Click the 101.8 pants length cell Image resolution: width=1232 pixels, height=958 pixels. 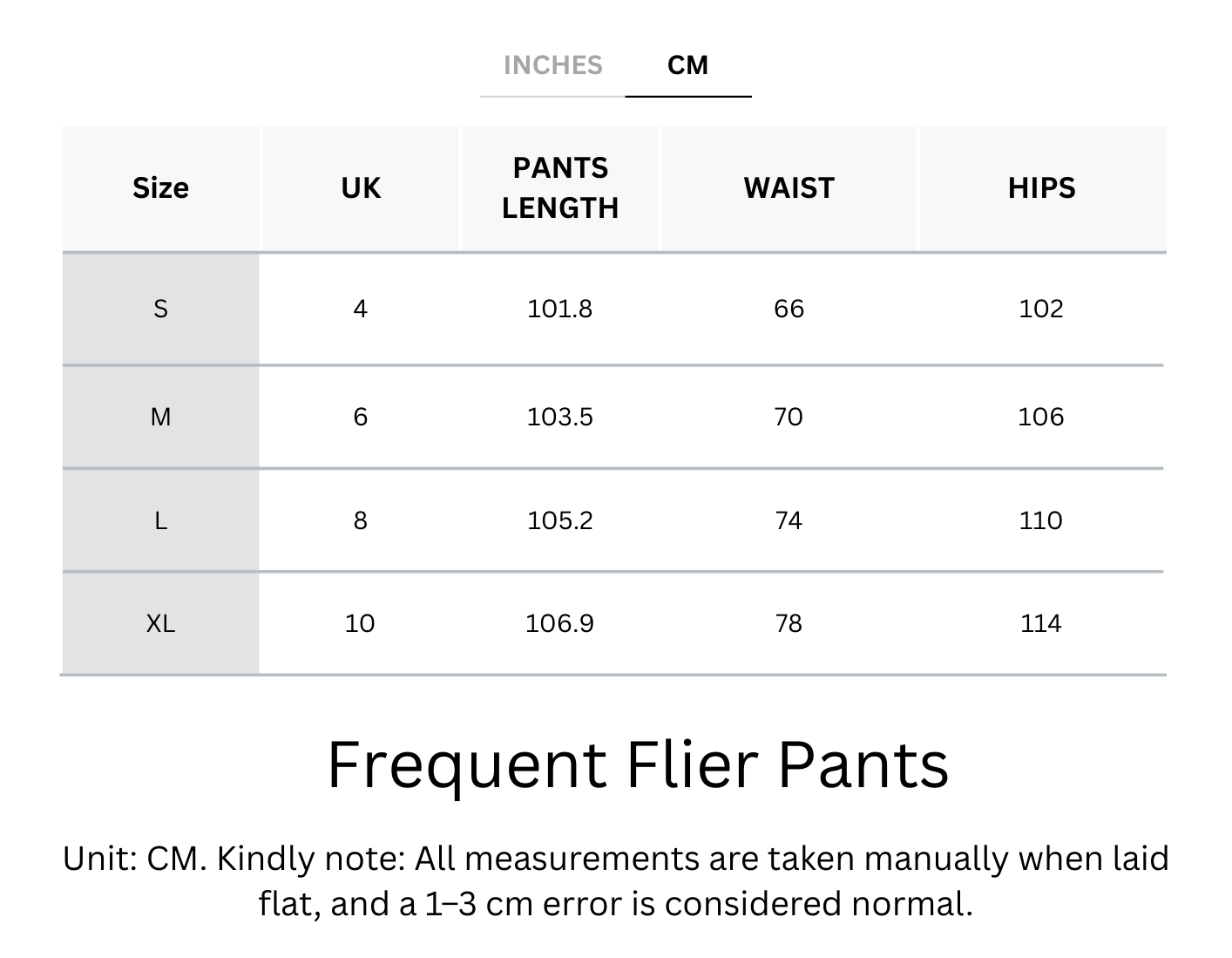coord(559,309)
